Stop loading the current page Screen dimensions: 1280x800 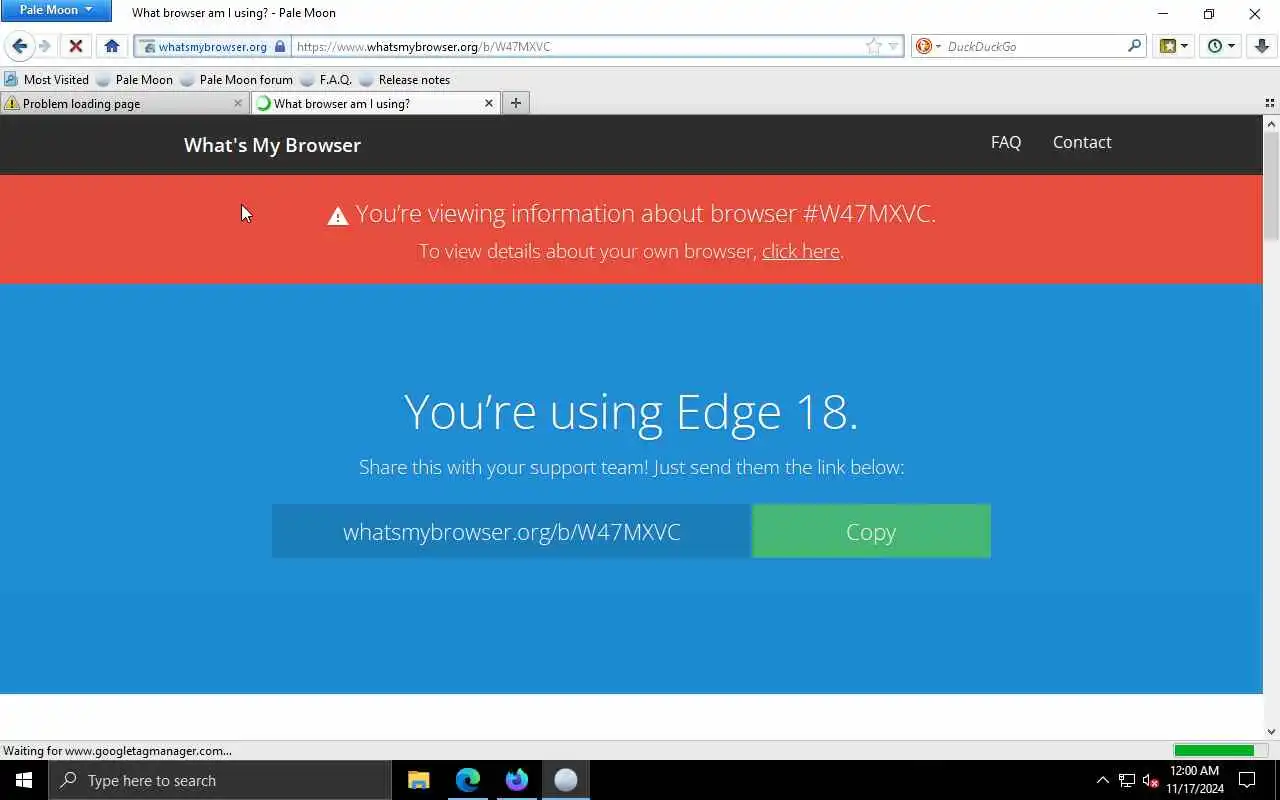[75, 46]
